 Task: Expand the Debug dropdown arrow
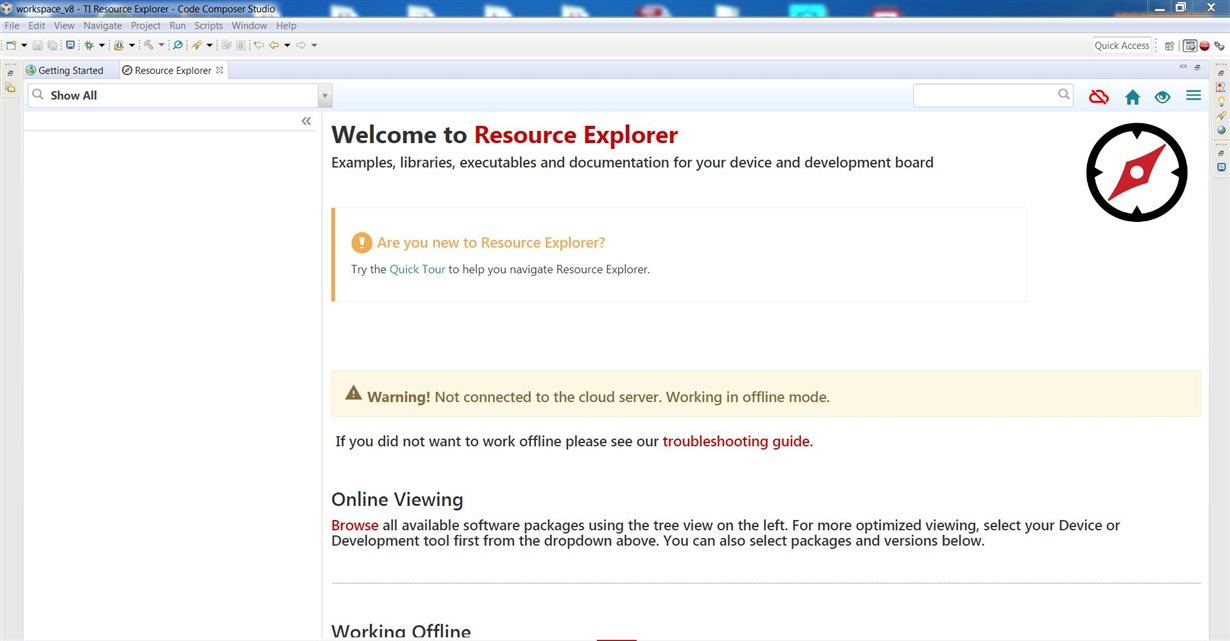[101, 45]
